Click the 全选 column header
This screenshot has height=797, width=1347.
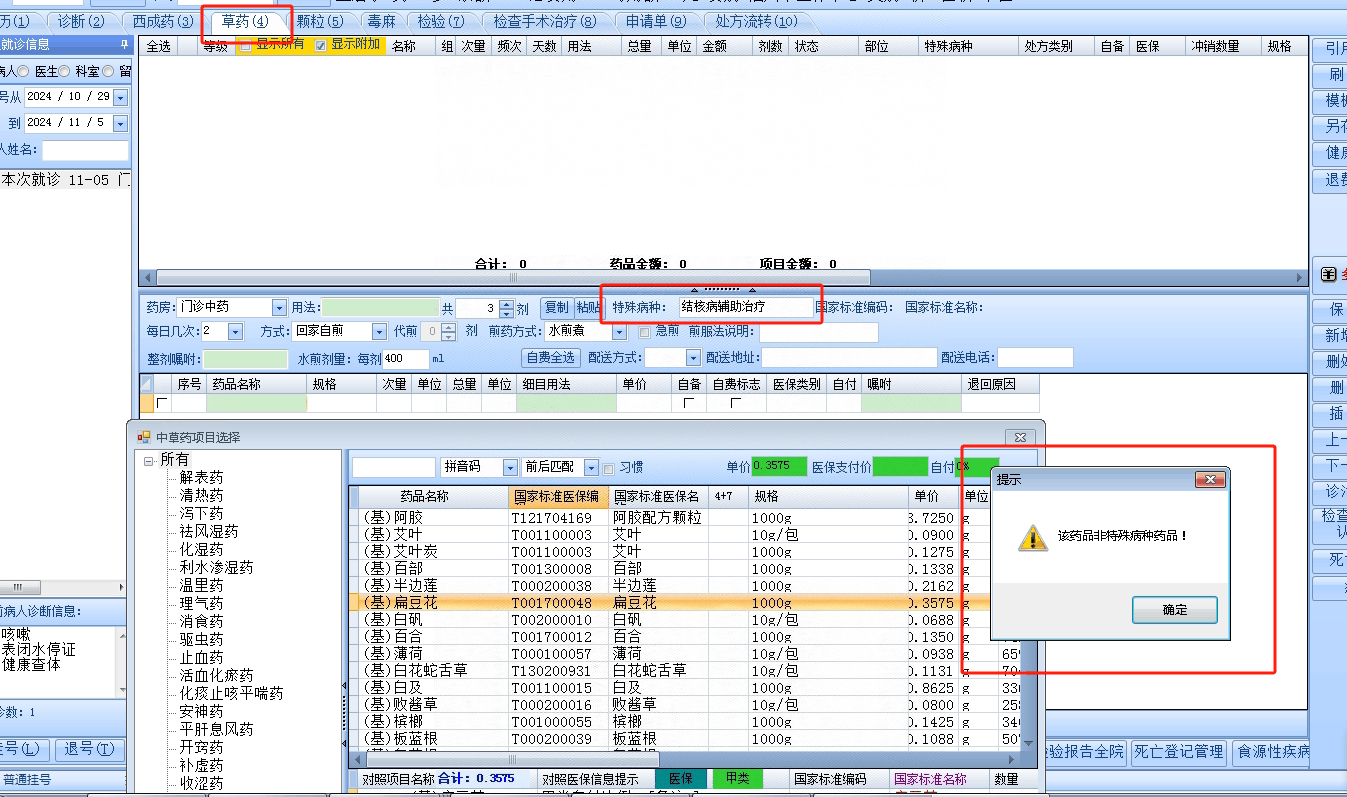point(158,46)
